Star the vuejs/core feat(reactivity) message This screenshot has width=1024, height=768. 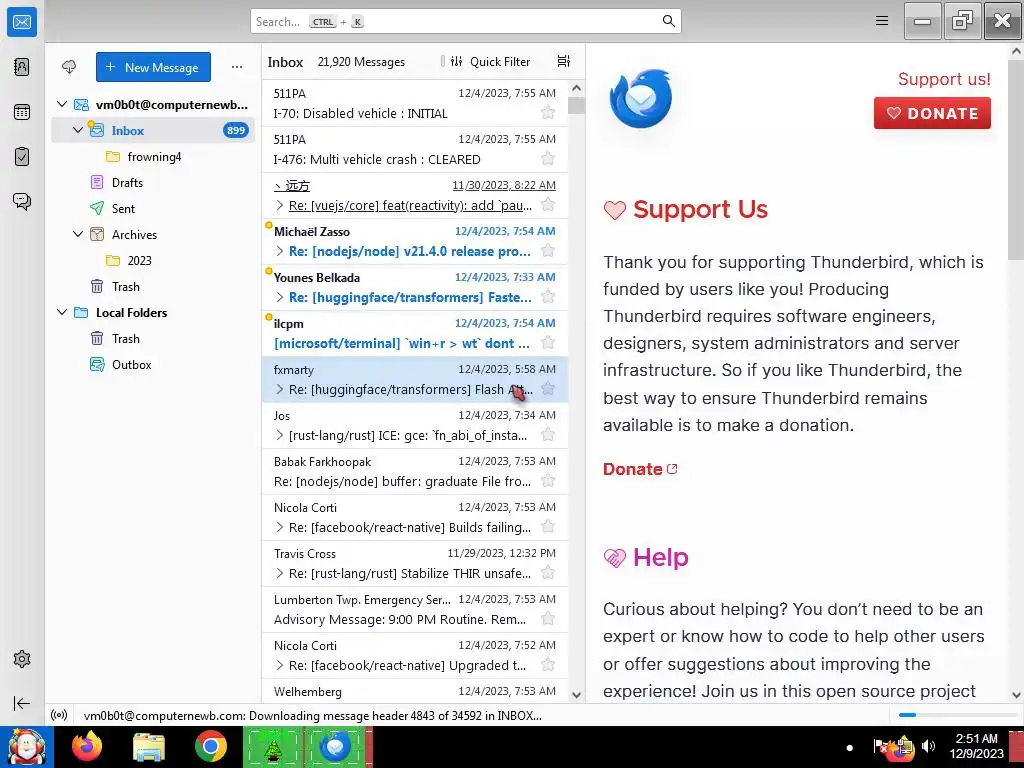tap(548, 204)
